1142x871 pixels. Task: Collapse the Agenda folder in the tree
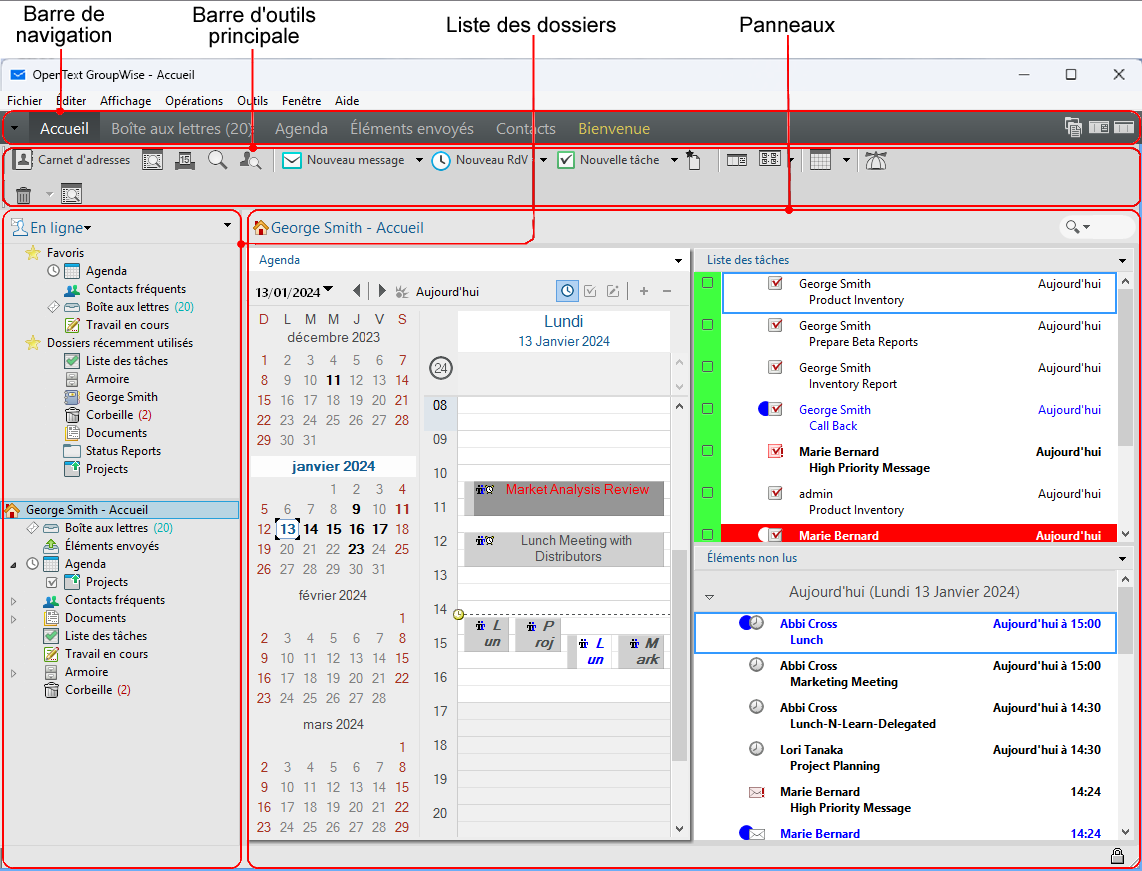[x=13, y=564]
